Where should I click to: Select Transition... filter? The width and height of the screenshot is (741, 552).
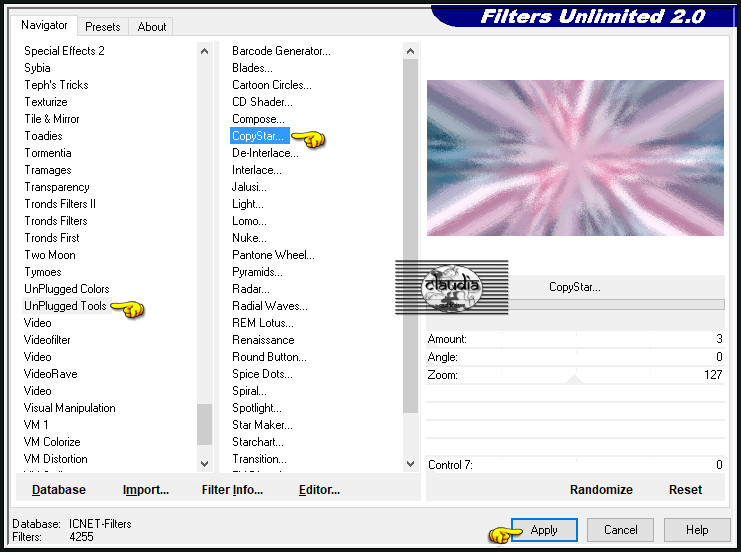[259, 459]
